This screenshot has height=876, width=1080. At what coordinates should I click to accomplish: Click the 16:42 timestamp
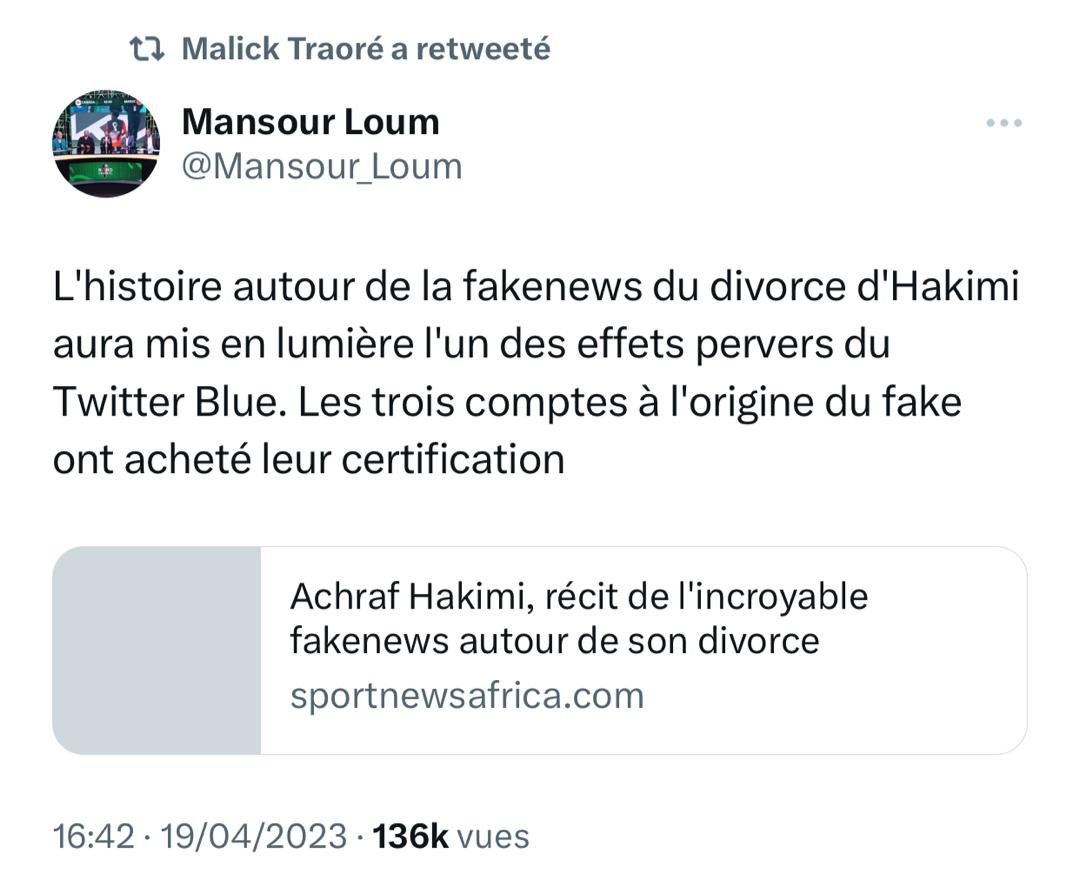93,836
